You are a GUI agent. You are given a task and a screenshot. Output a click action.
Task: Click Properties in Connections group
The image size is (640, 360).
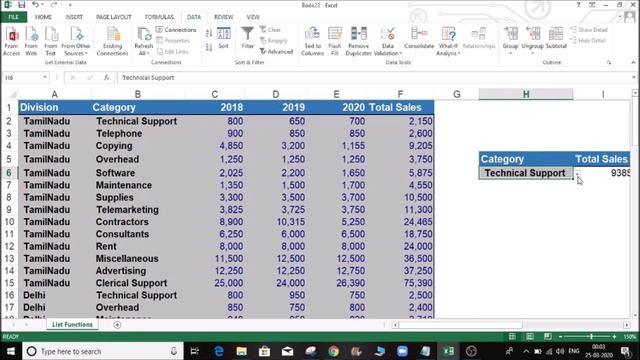point(173,40)
